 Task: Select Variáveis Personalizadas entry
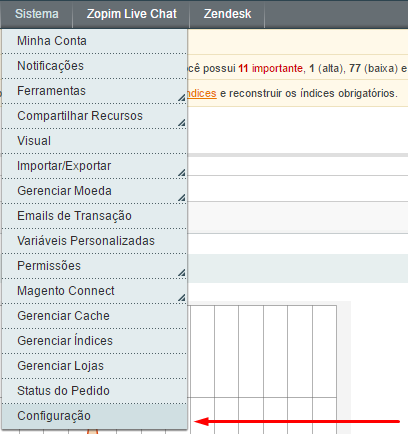[x=94, y=241]
